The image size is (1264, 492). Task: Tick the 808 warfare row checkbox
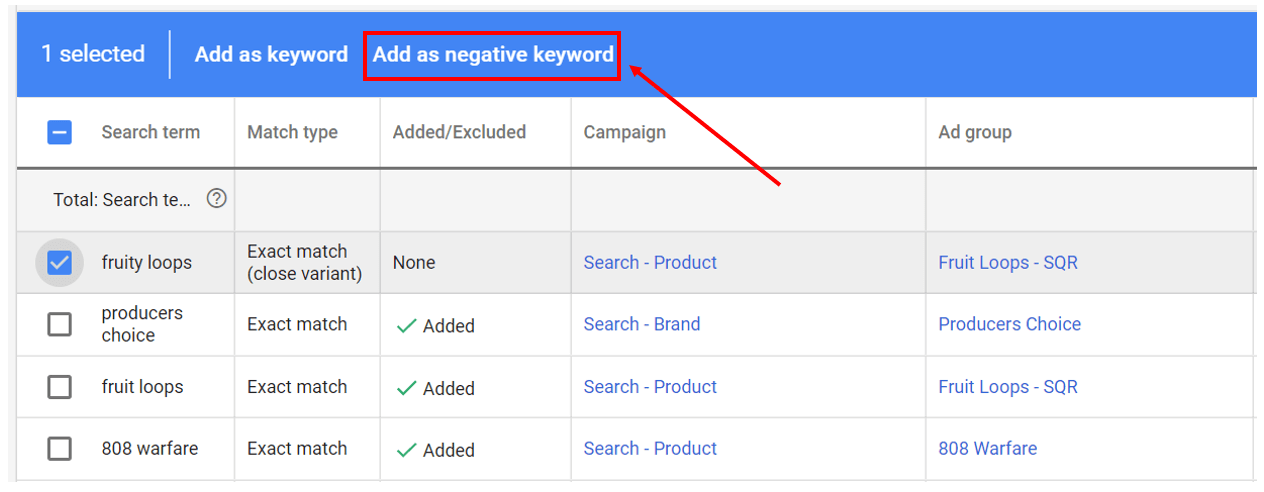tap(60, 449)
